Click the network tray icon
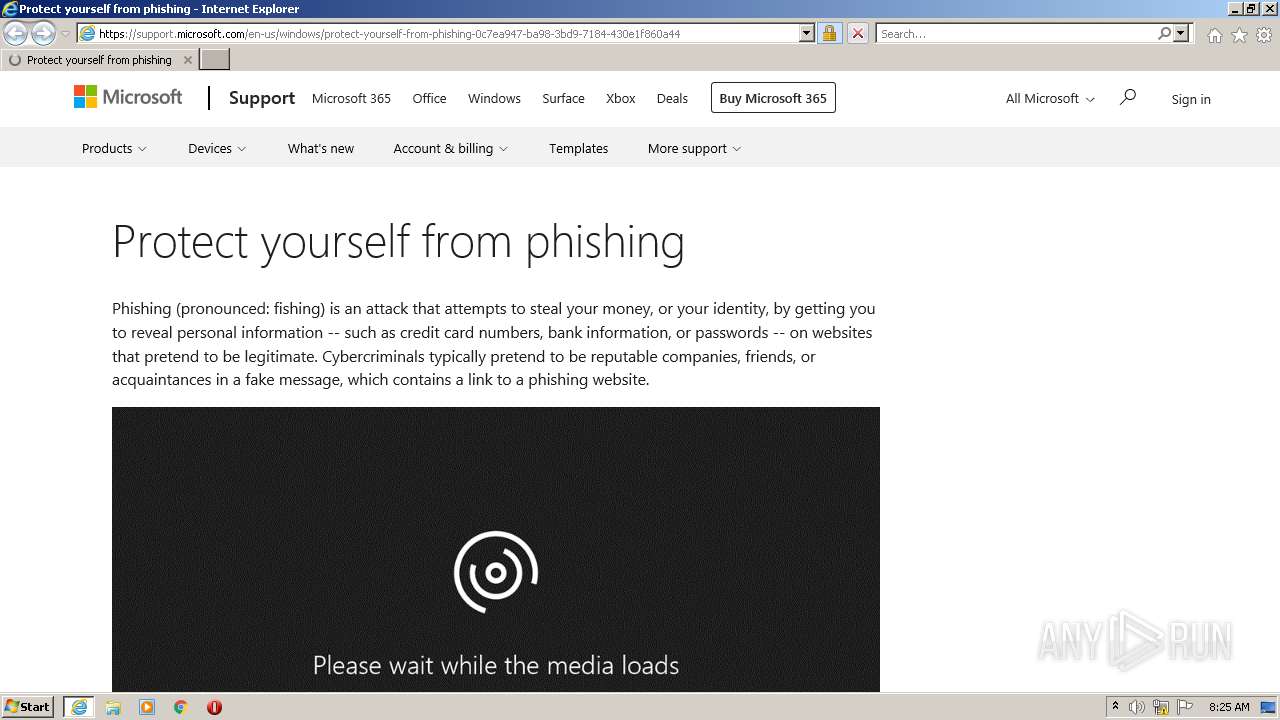The height and width of the screenshot is (720, 1280). [x=1161, y=707]
